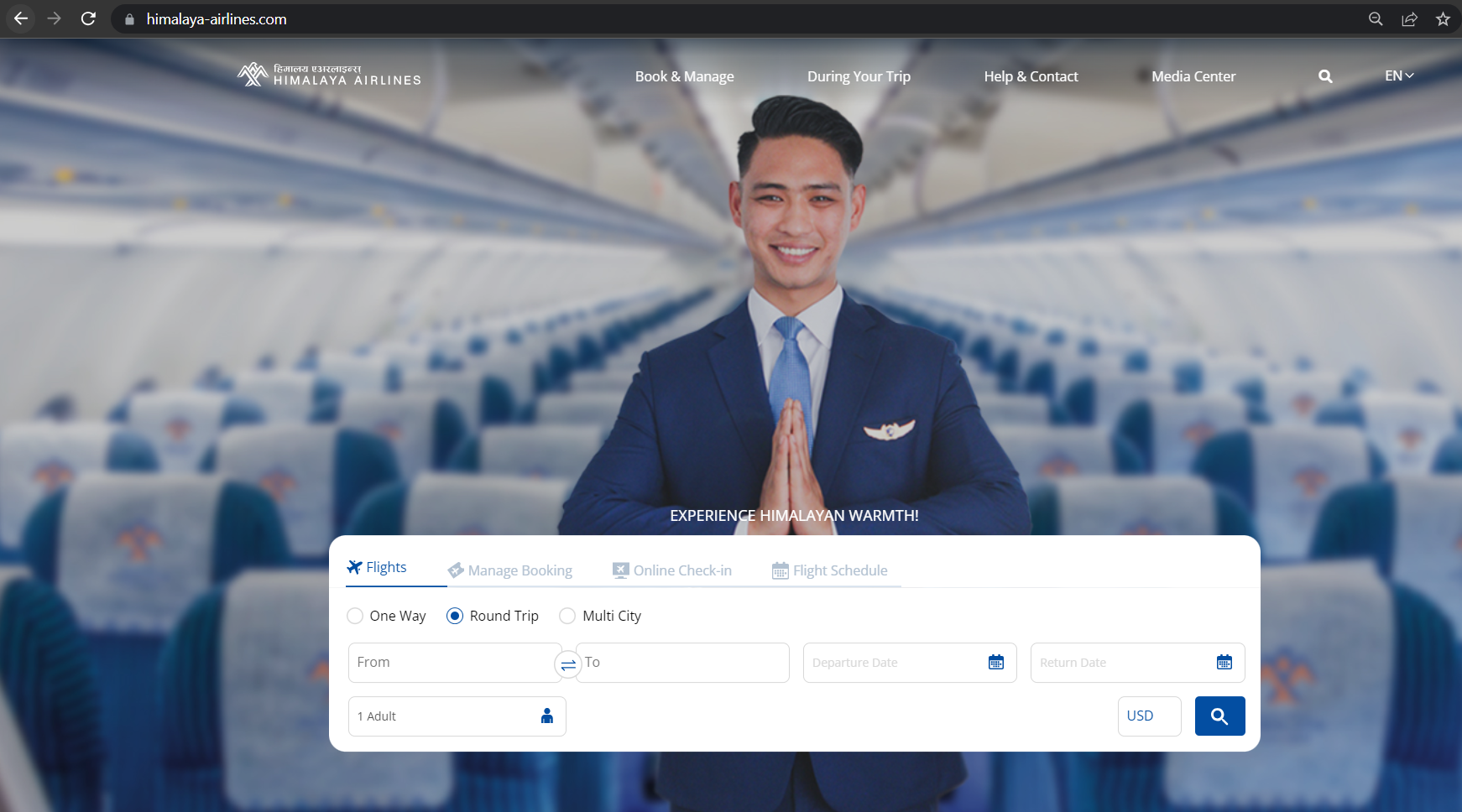
Task: Click the blue search flights button
Action: [x=1219, y=716]
